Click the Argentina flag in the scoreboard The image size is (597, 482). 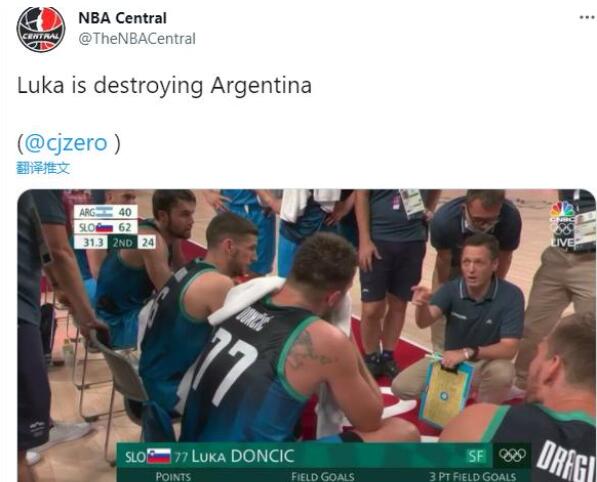[x=104, y=212]
